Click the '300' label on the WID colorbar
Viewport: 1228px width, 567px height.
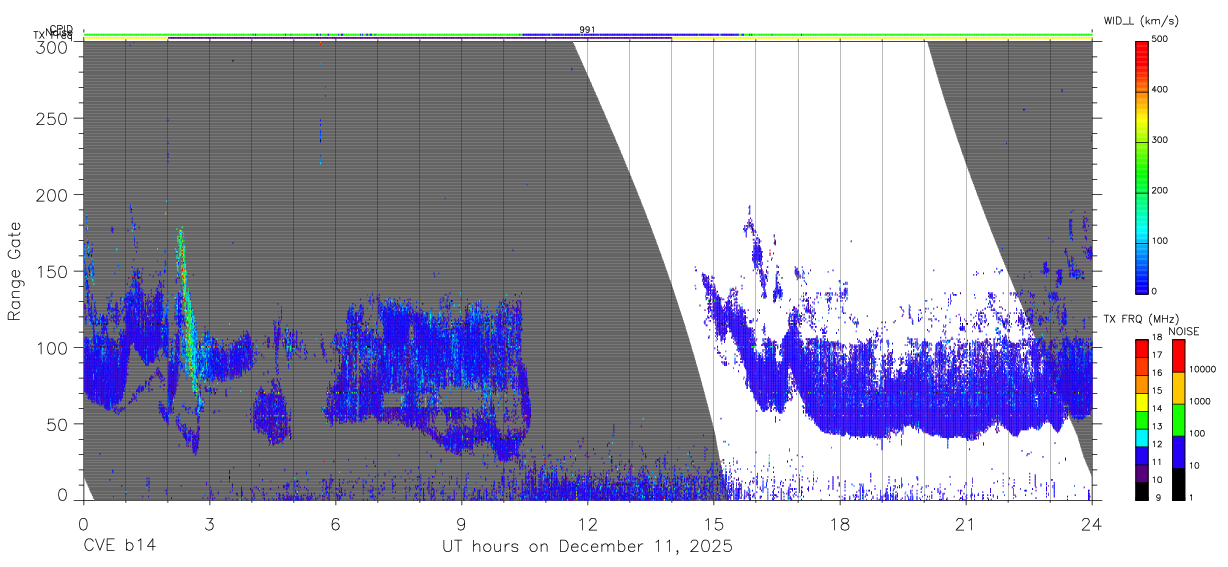click(1161, 140)
